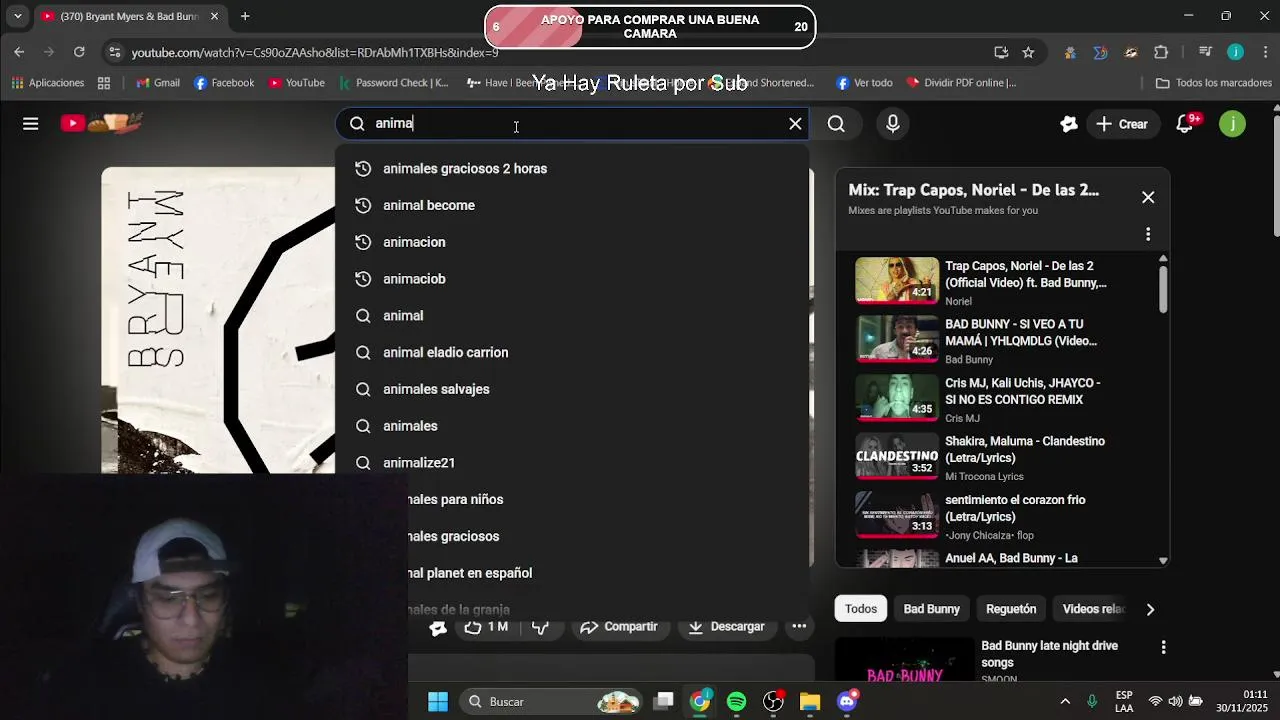This screenshot has width=1280, height=720.
Task: Show hidden system tray icons
Action: 1065,701
